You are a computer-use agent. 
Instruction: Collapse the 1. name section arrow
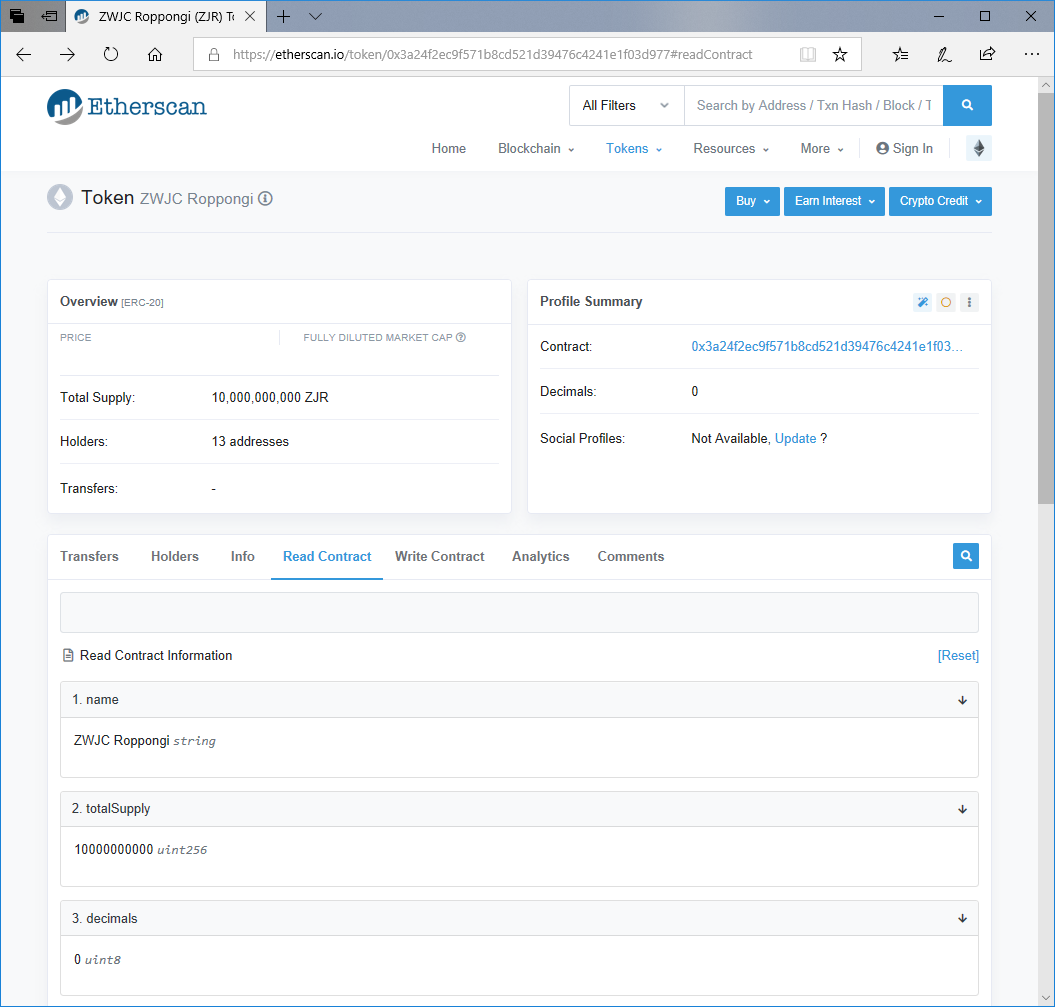962,700
